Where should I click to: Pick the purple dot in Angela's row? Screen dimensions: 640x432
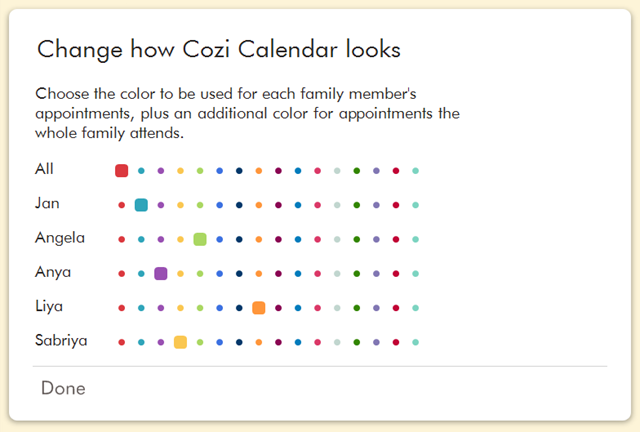161,239
